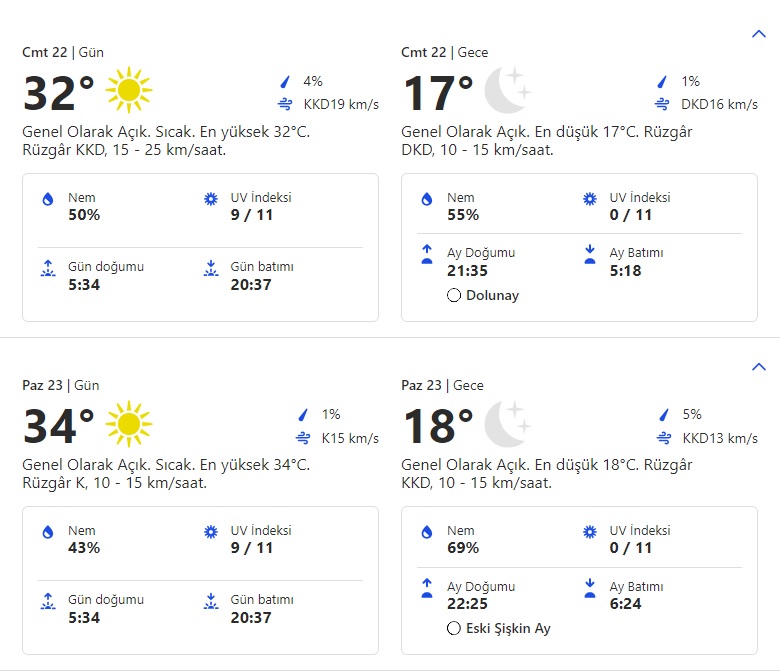Click the humidity drop icon beside Nem 50%
Screen dimensions: 780x671
point(46,200)
